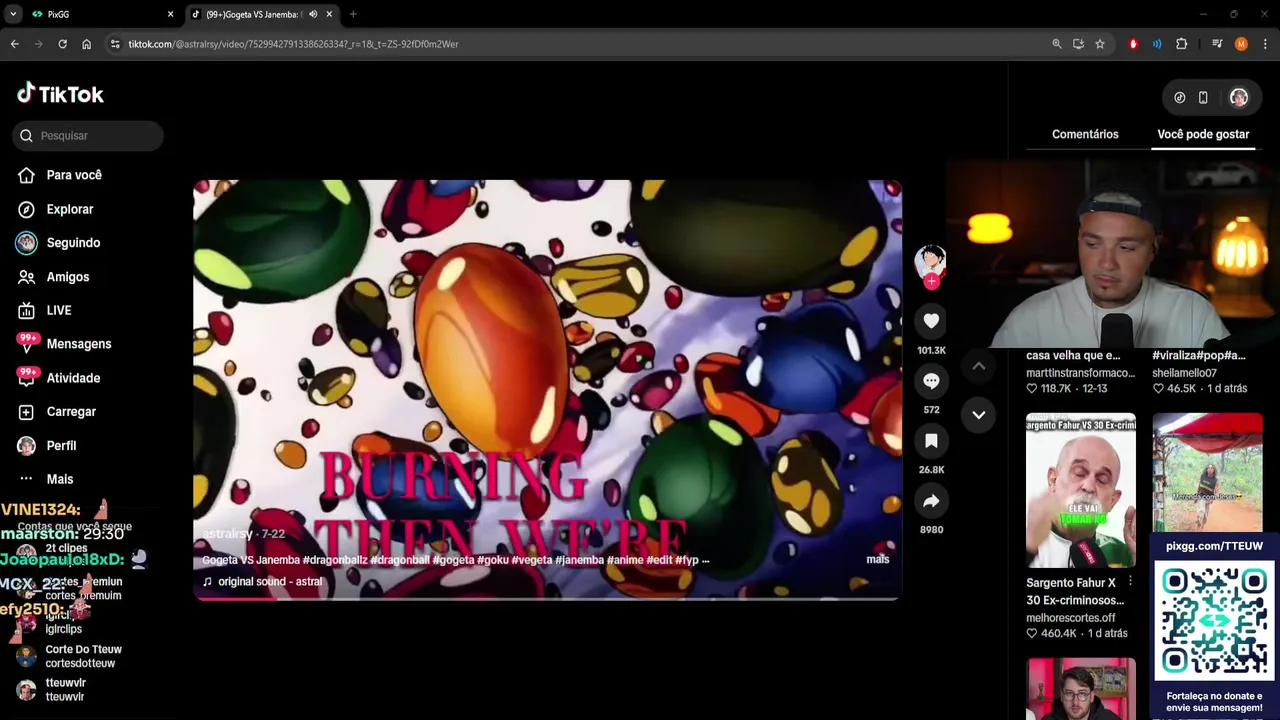This screenshot has height=720, width=1280.
Task: Open the blue sound-wave extension
Action: pyautogui.click(x=1157, y=44)
